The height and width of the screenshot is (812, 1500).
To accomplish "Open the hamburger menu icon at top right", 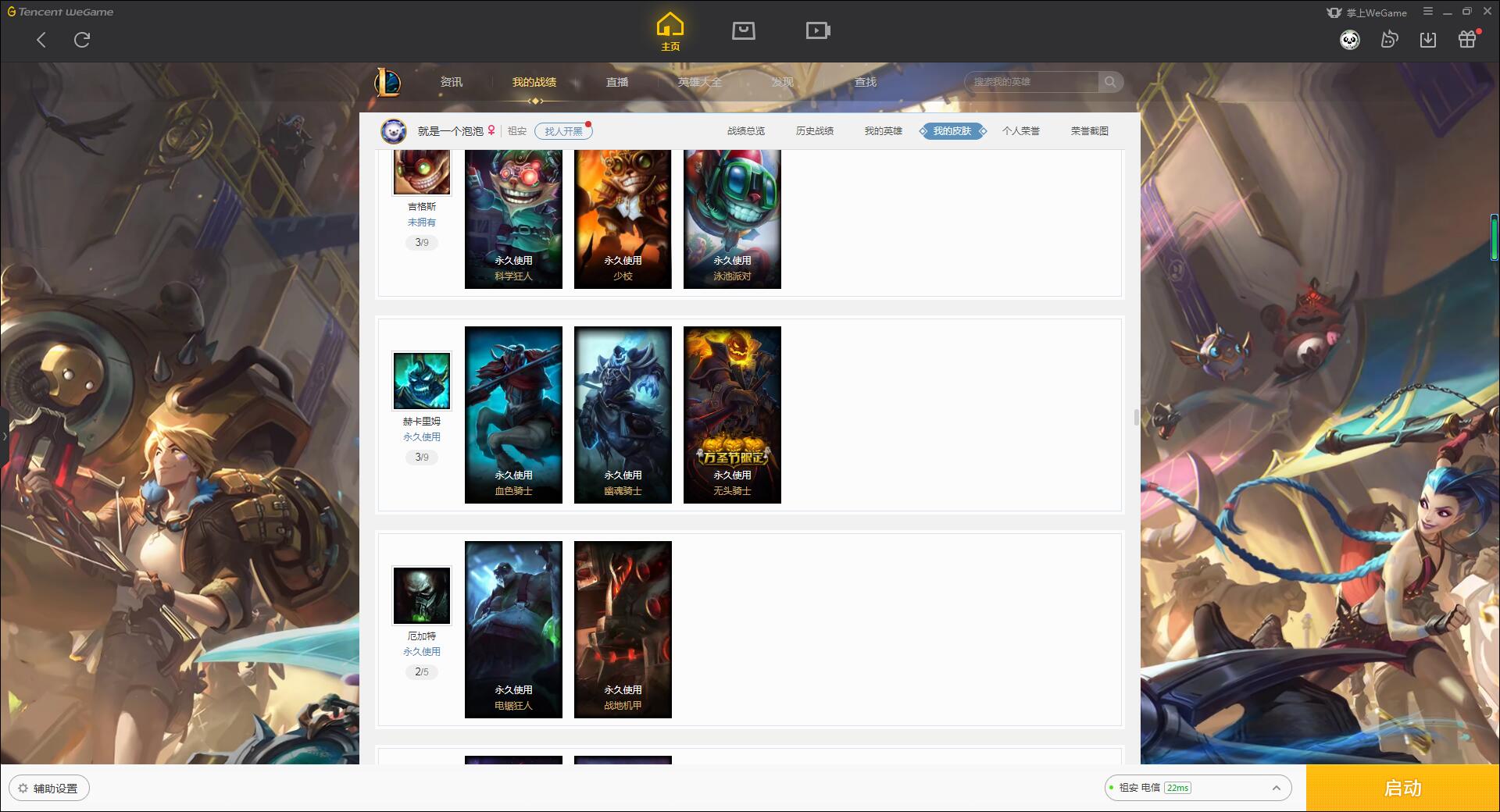I will coord(1428,12).
